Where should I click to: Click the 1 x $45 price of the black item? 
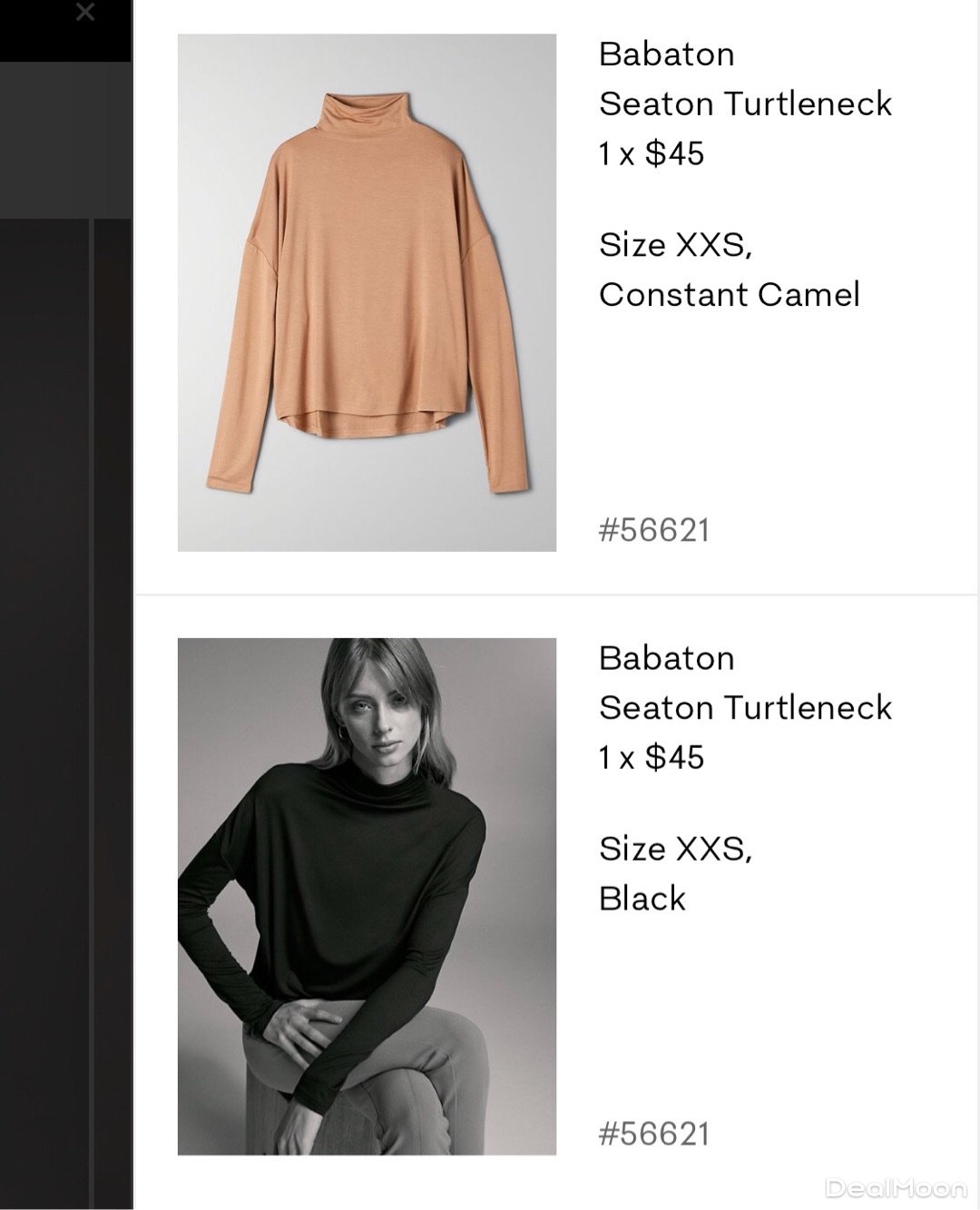point(651,757)
